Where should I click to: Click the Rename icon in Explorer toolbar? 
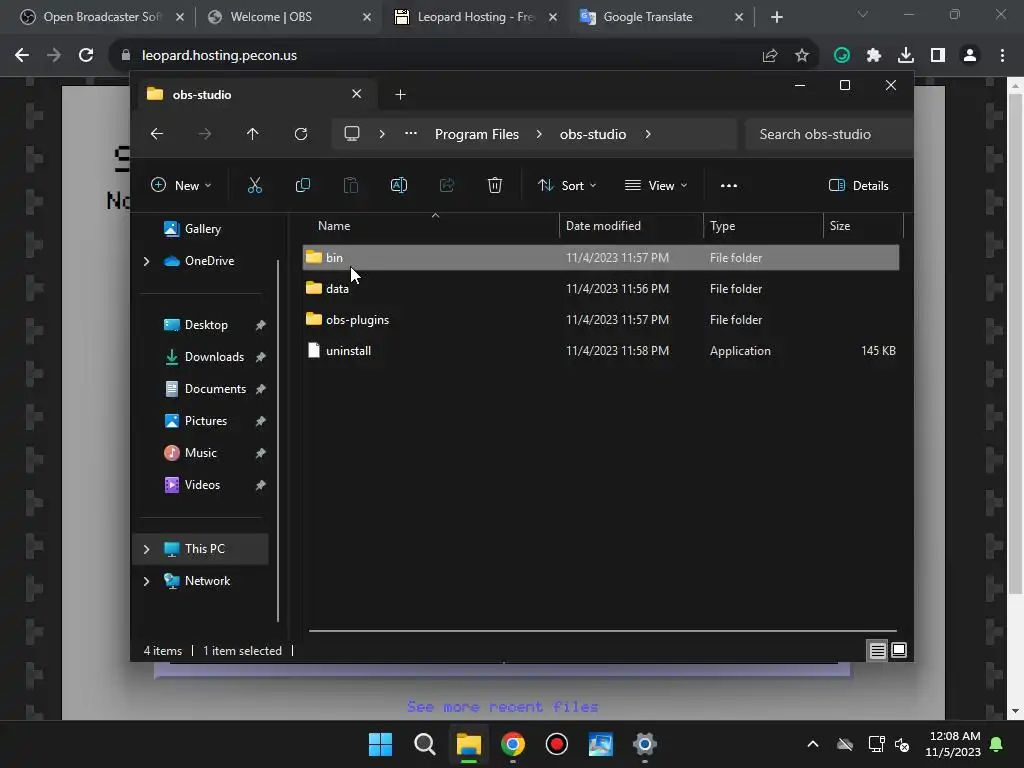click(x=398, y=185)
